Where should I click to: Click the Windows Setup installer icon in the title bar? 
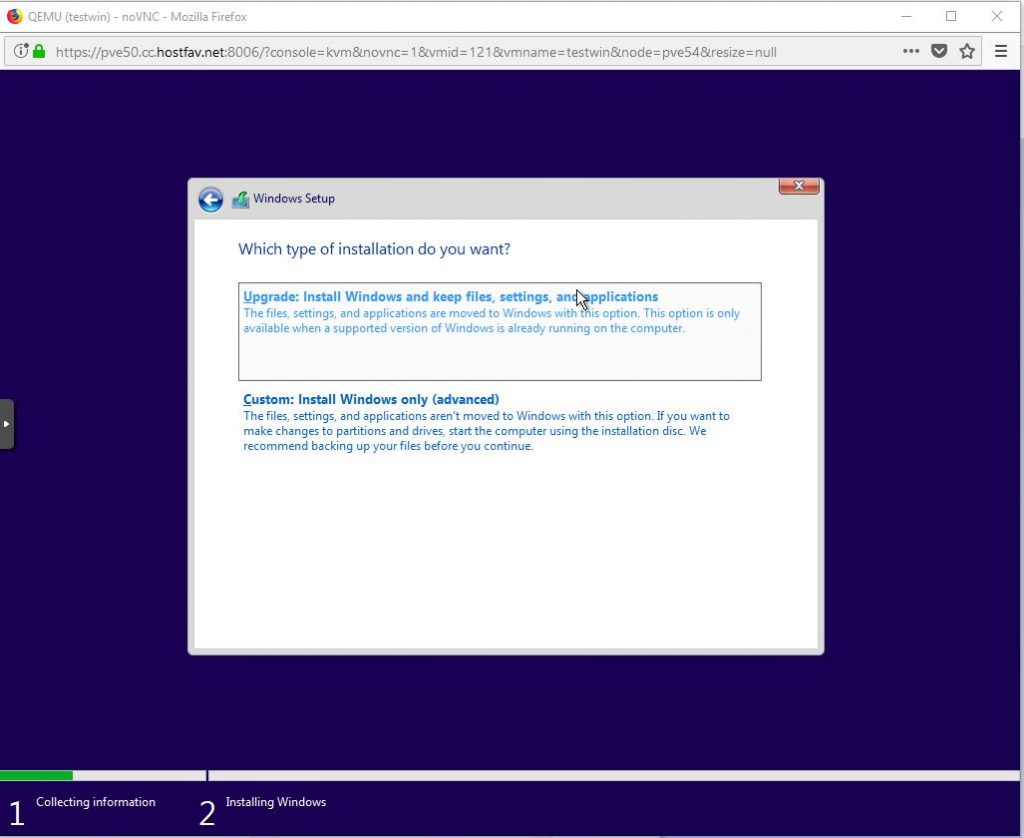point(240,199)
